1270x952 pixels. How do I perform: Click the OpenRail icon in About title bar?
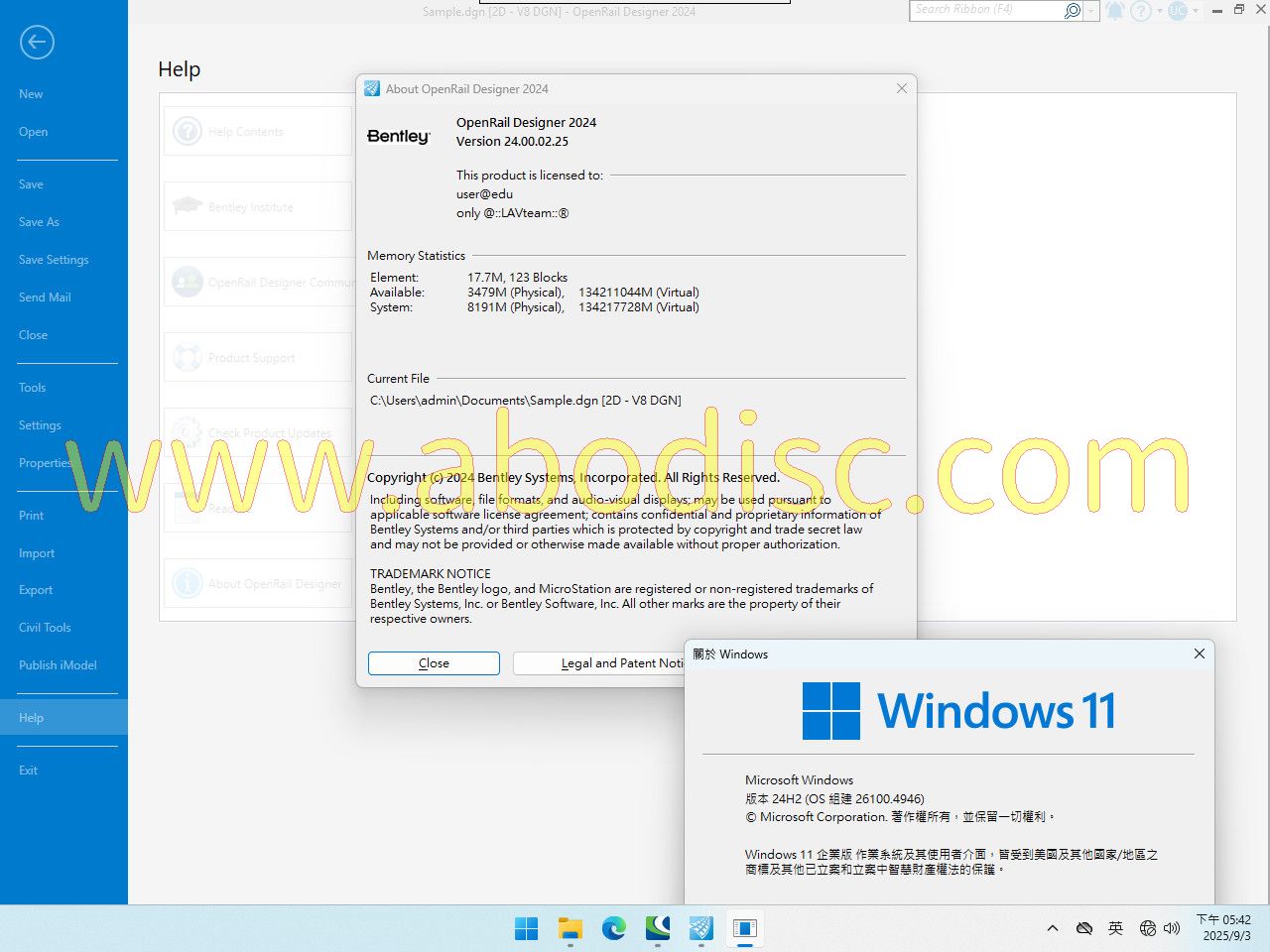(372, 88)
